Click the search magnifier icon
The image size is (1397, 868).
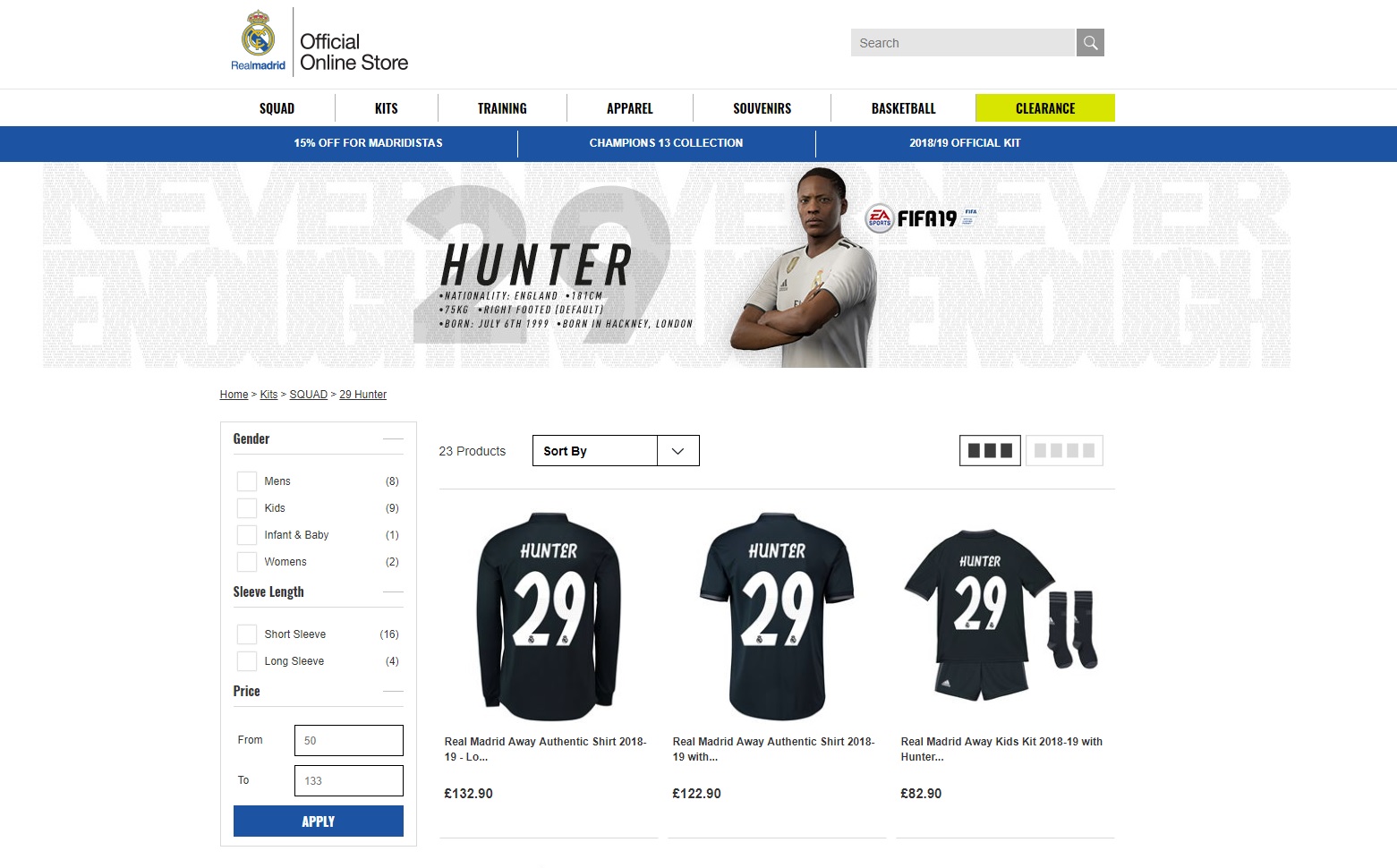coord(1089,42)
